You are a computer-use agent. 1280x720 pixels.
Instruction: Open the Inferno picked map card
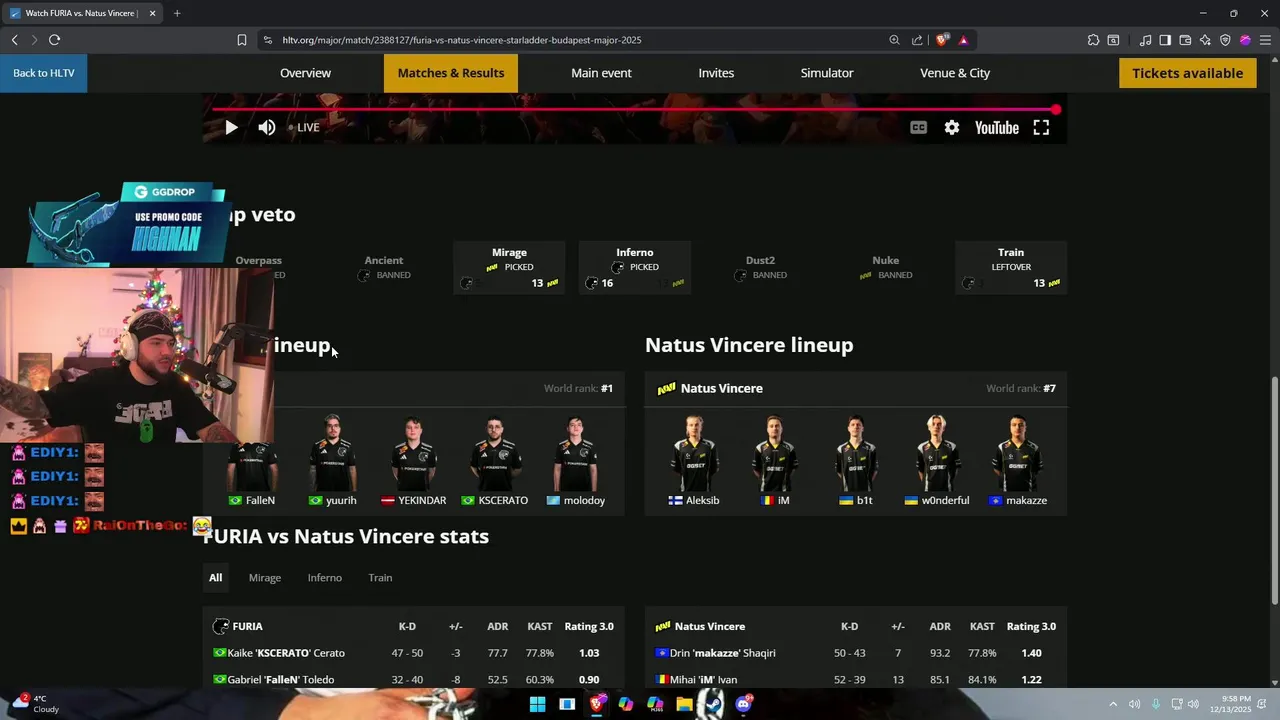point(635,267)
